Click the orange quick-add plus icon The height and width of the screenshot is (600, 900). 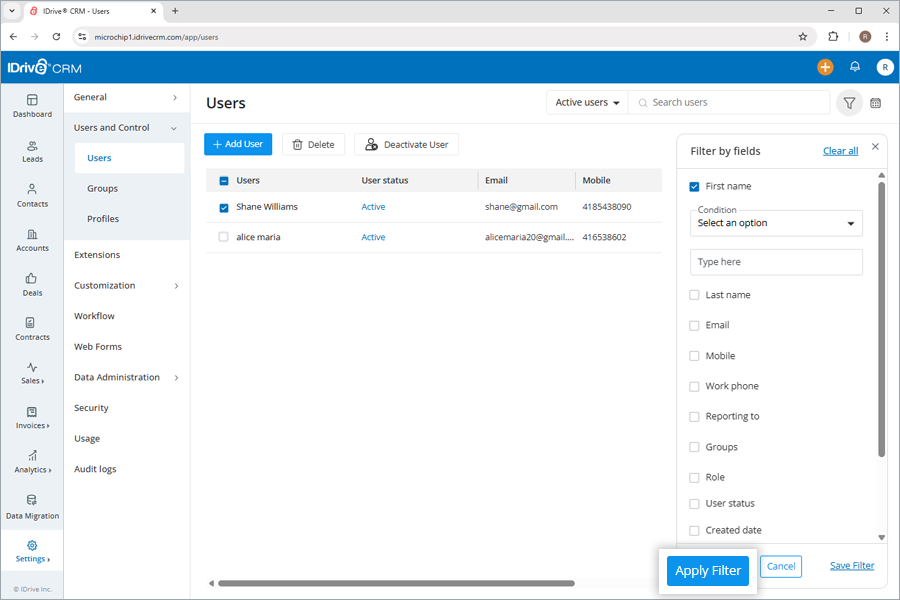(x=824, y=67)
